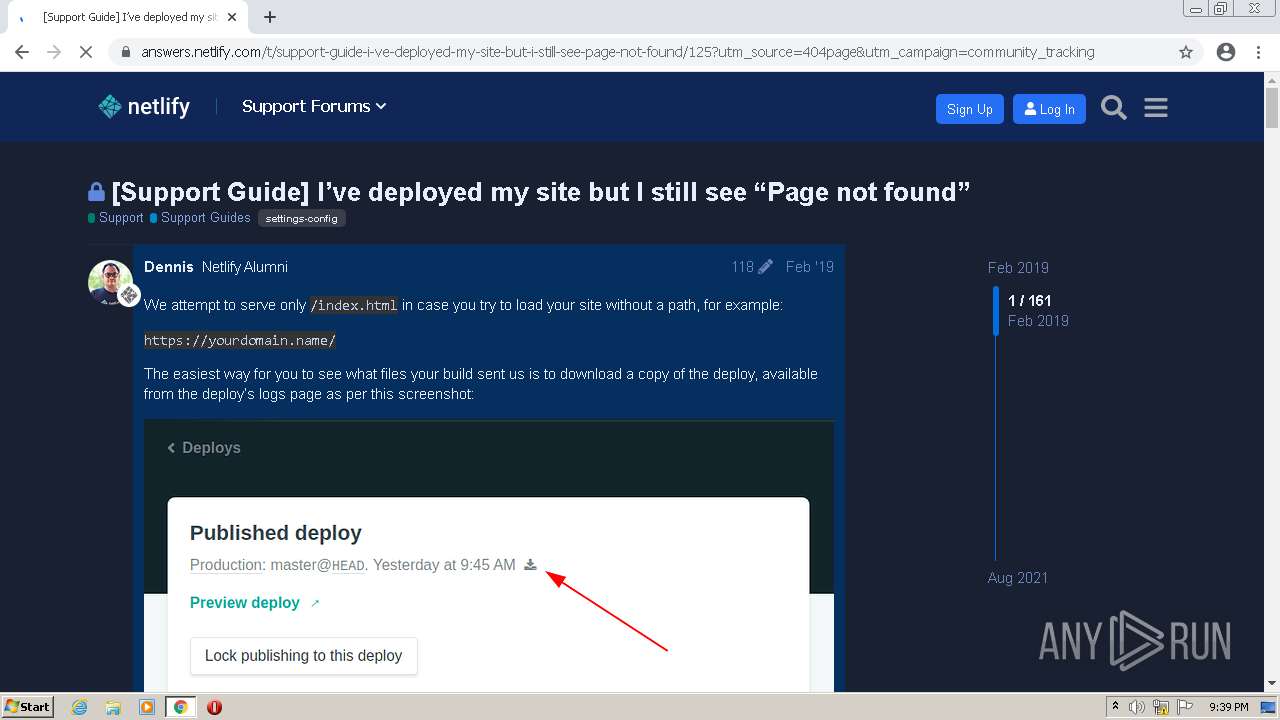Click the settings-config tag
This screenshot has height=720, width=1280.
point(302,218)
